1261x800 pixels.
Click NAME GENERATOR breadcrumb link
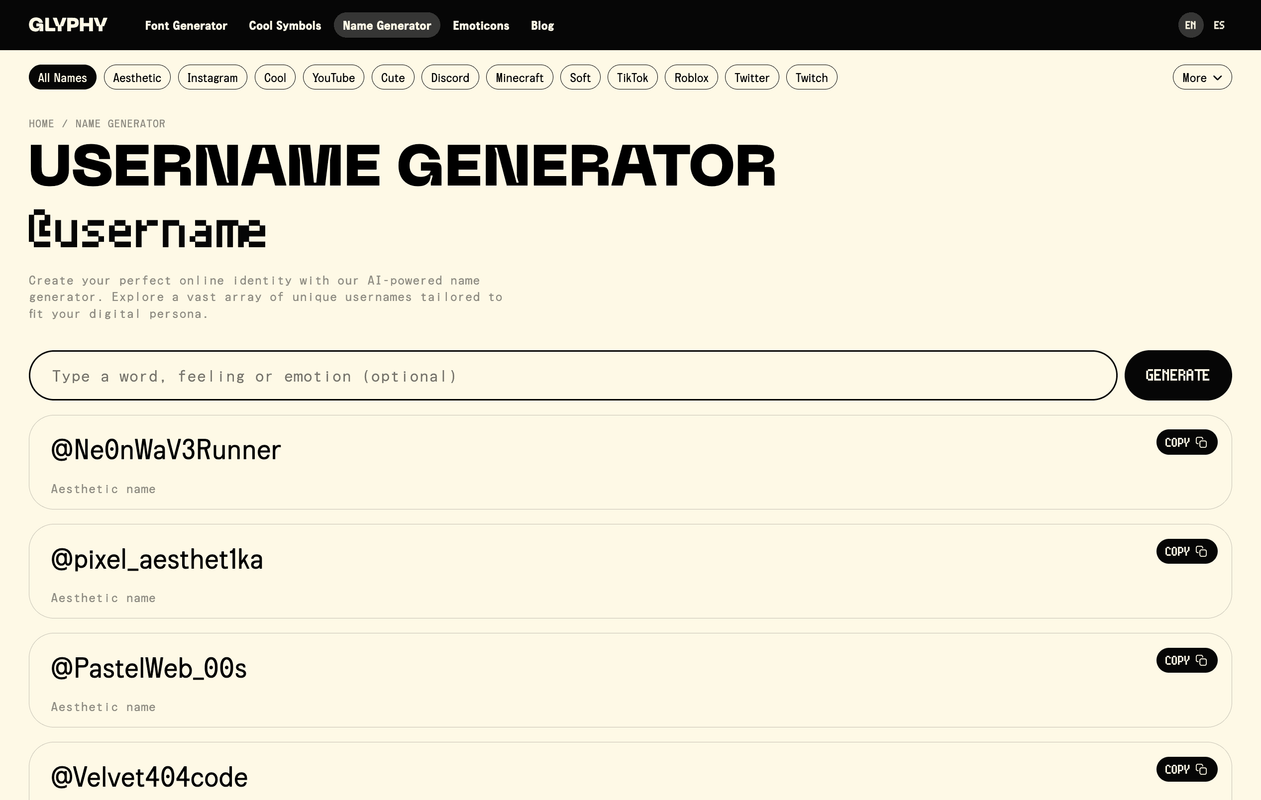point(120,124)
